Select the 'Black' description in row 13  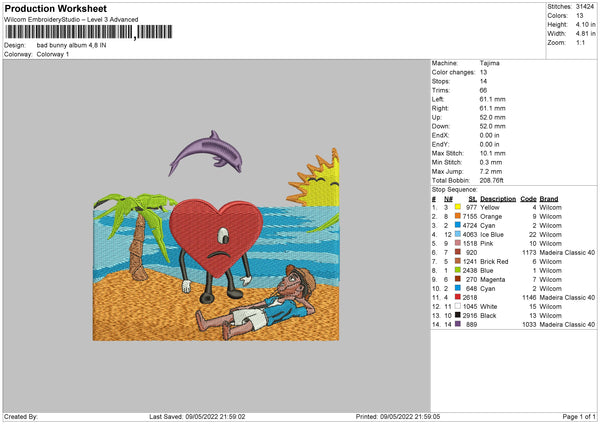pyautogui.click(x=488, y=315)
